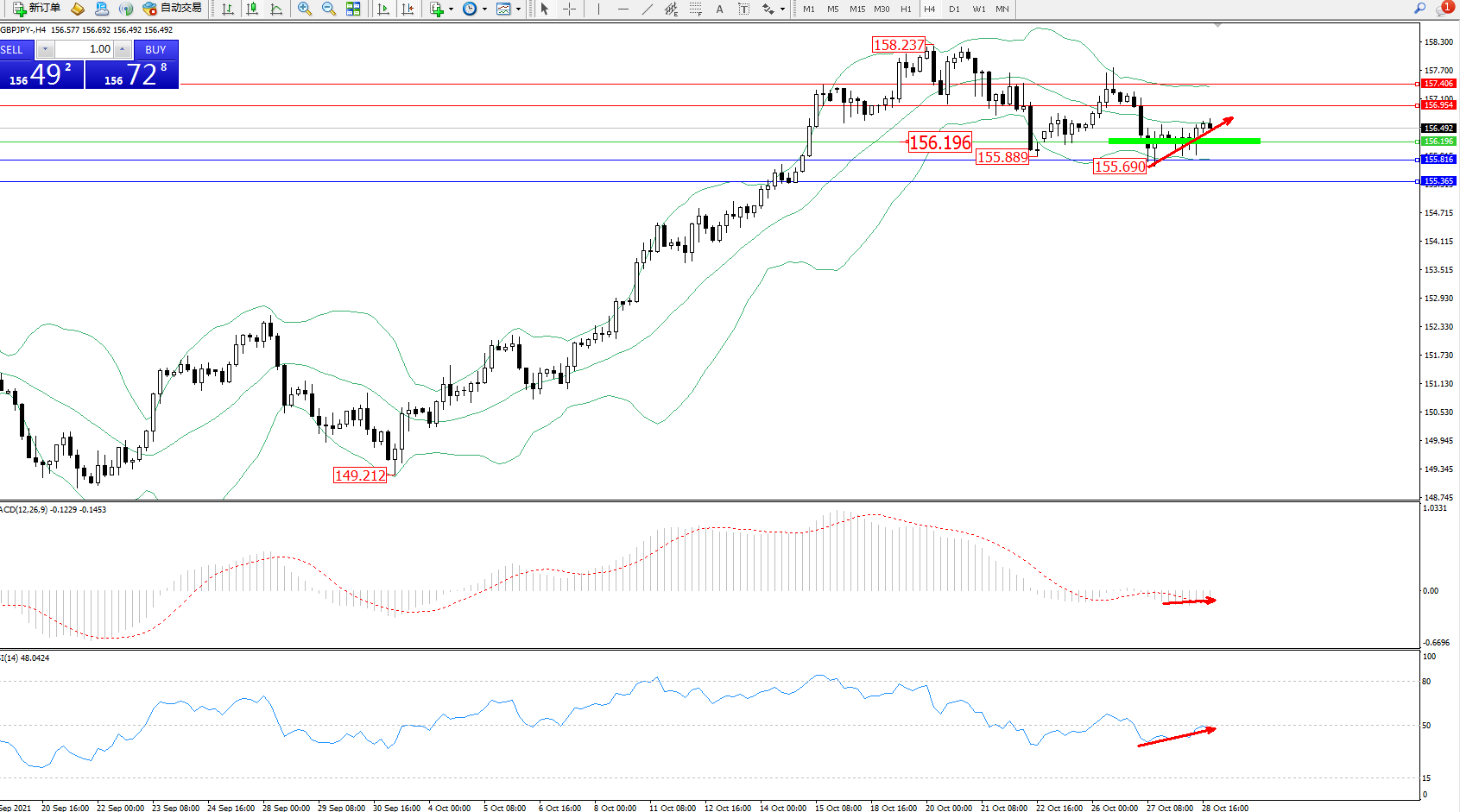
Task: Toggle AutoTrading (自动交易) on the toolbar
Action: [173, 9]
